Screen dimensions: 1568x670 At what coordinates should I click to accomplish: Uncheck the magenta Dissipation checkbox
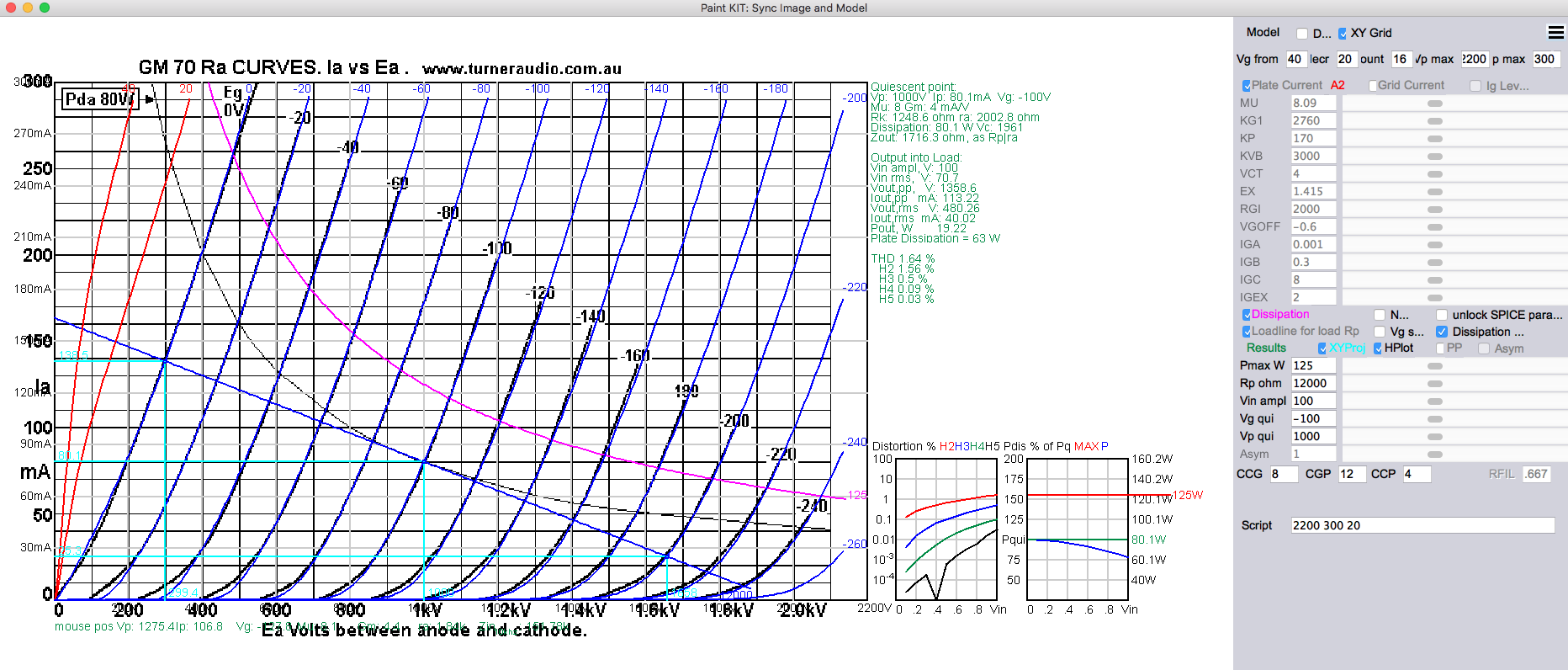click(x=1247, y=315)
